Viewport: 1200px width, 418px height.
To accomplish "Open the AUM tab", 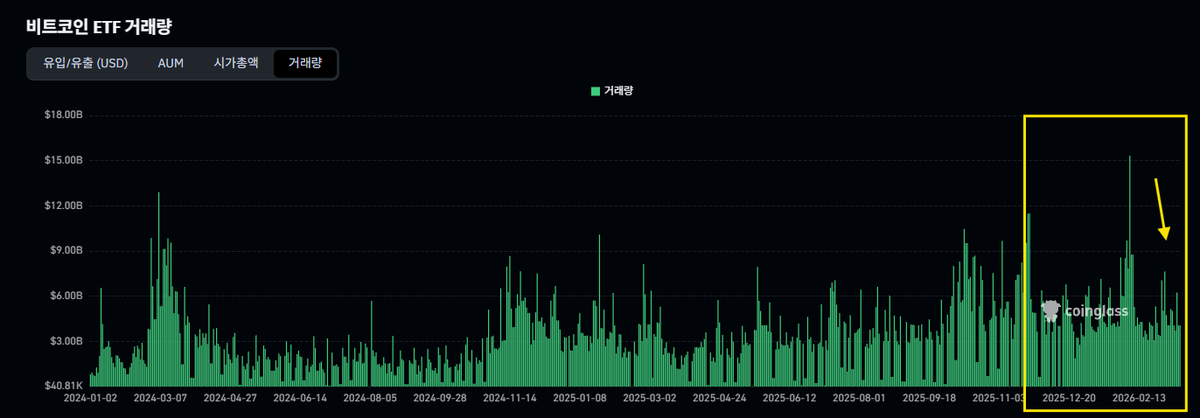I will click(x=170, y=63).
